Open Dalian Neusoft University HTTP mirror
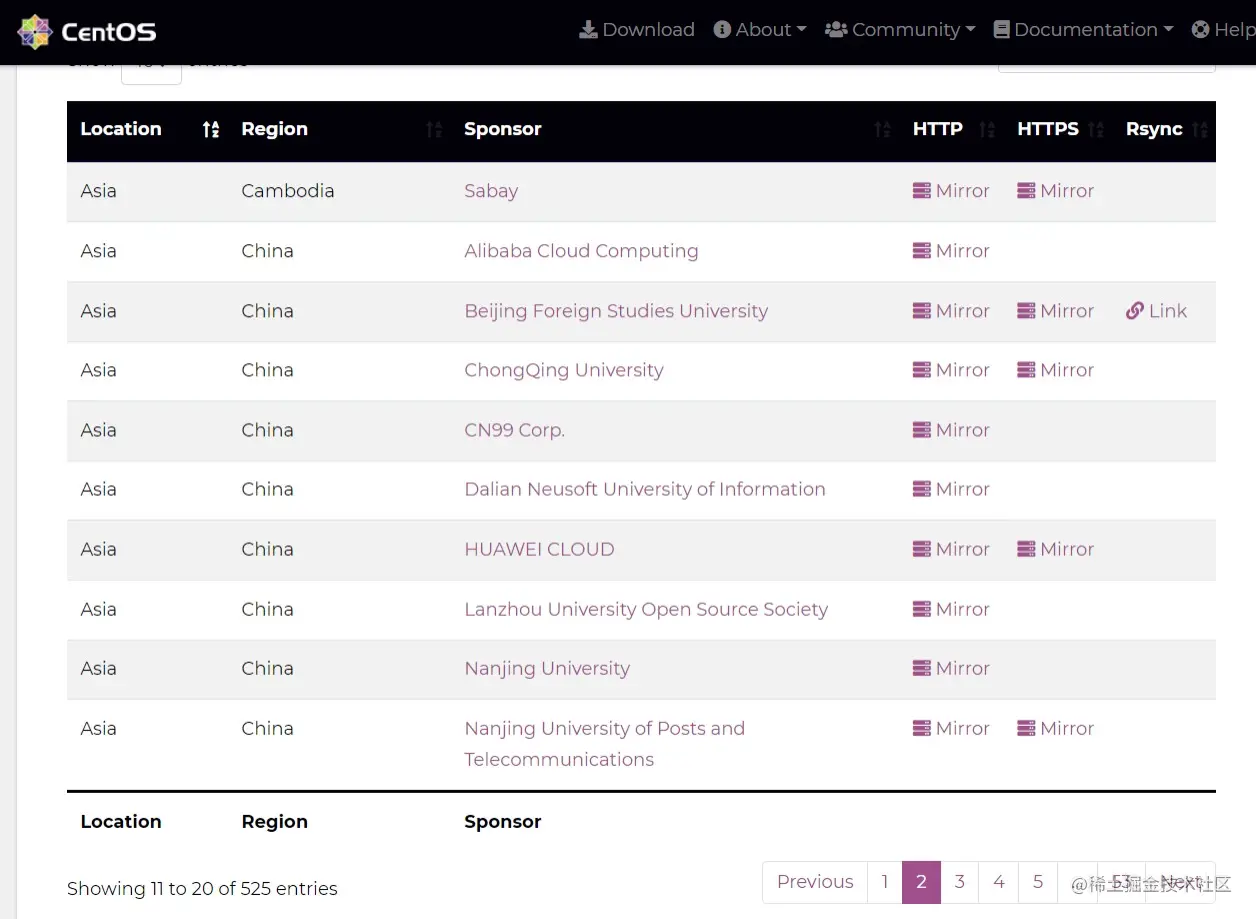This screenshot has width=1256, height=919. [x=951, y=489]
